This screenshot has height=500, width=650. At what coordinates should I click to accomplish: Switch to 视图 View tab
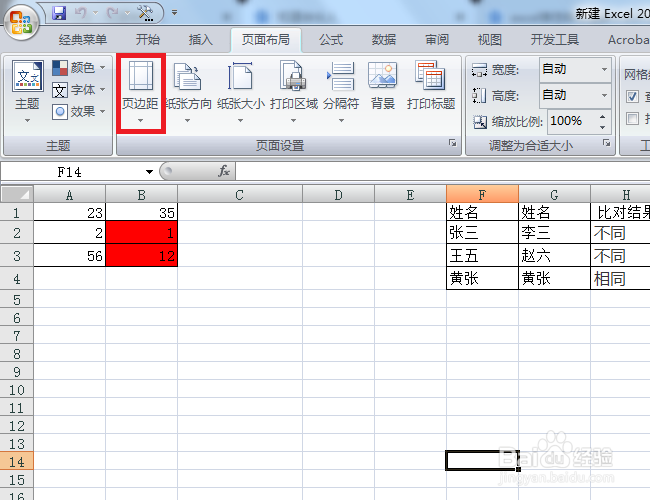pyautogui.click(x=490, y=40)
